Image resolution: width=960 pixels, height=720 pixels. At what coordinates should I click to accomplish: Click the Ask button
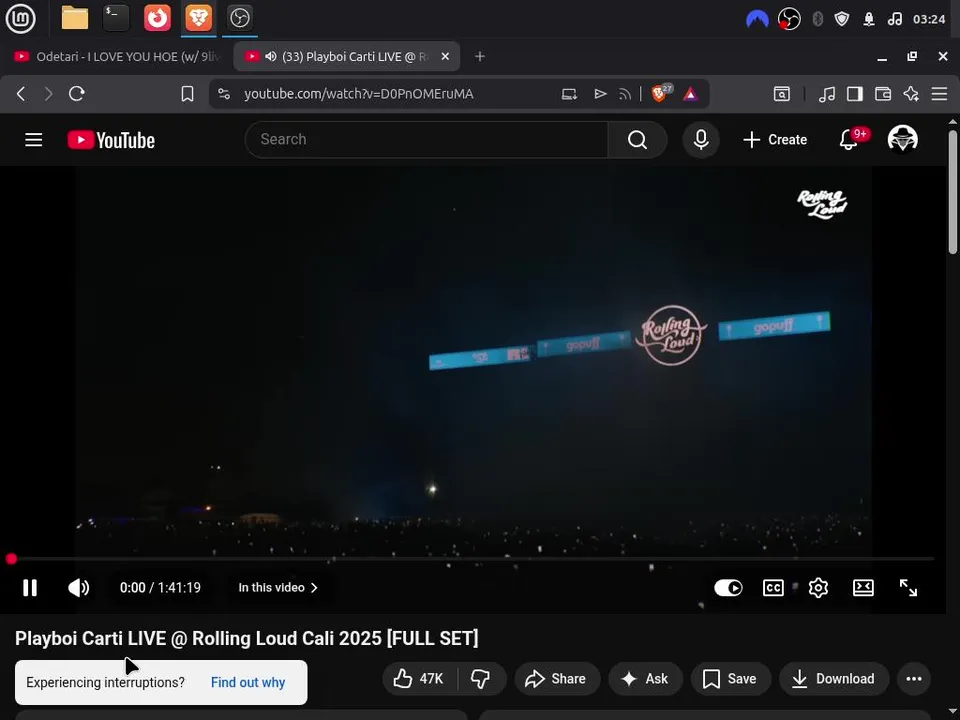coord(645,678)
